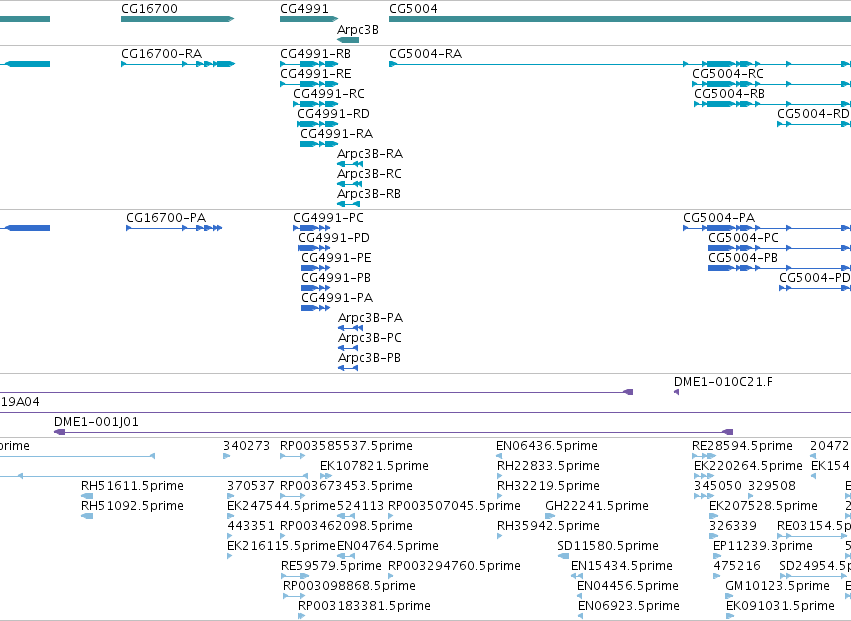Select the CG5004-PB protein label
The width and height of the screenshot is (851, 621).
click(x=743, y=258)
